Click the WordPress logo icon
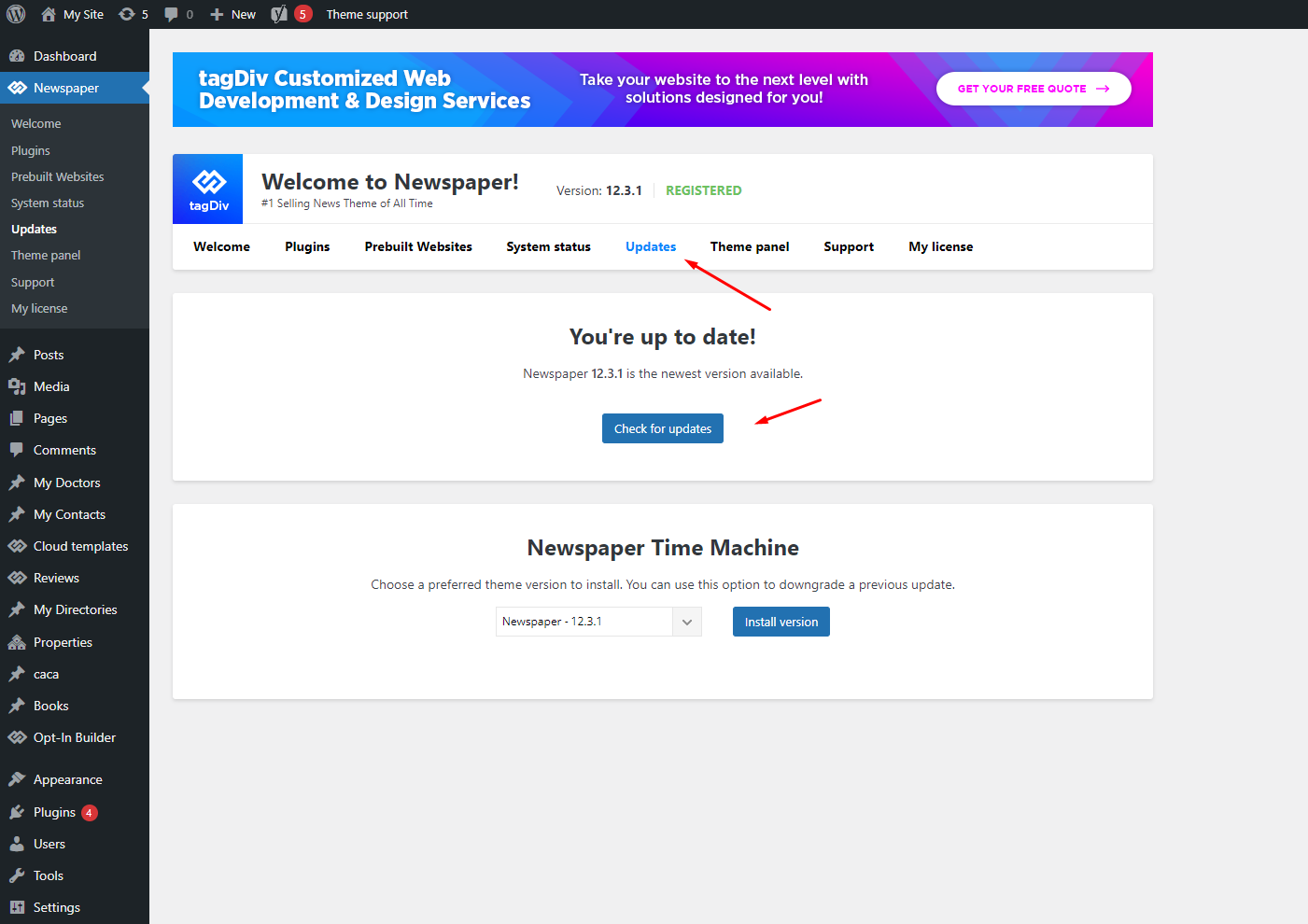 pos(16,14)
